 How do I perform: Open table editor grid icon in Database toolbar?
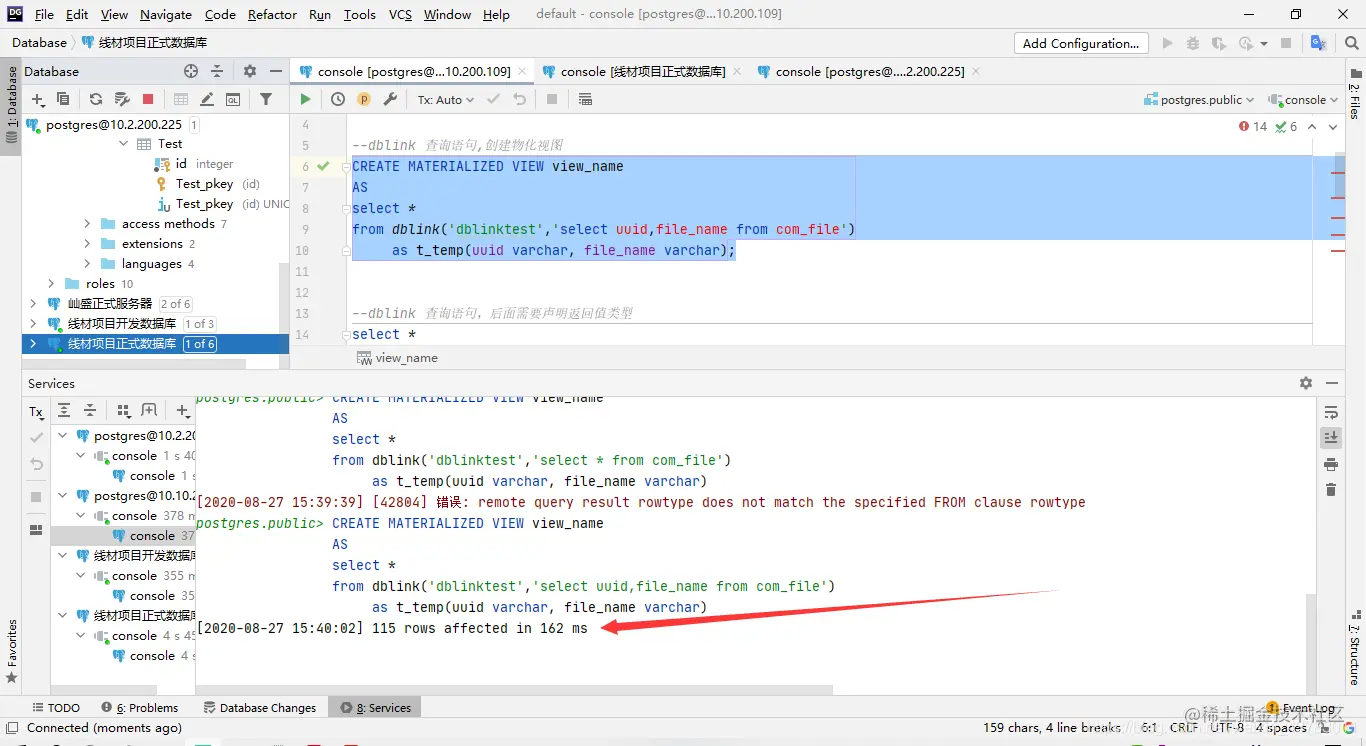coord(181,99)
